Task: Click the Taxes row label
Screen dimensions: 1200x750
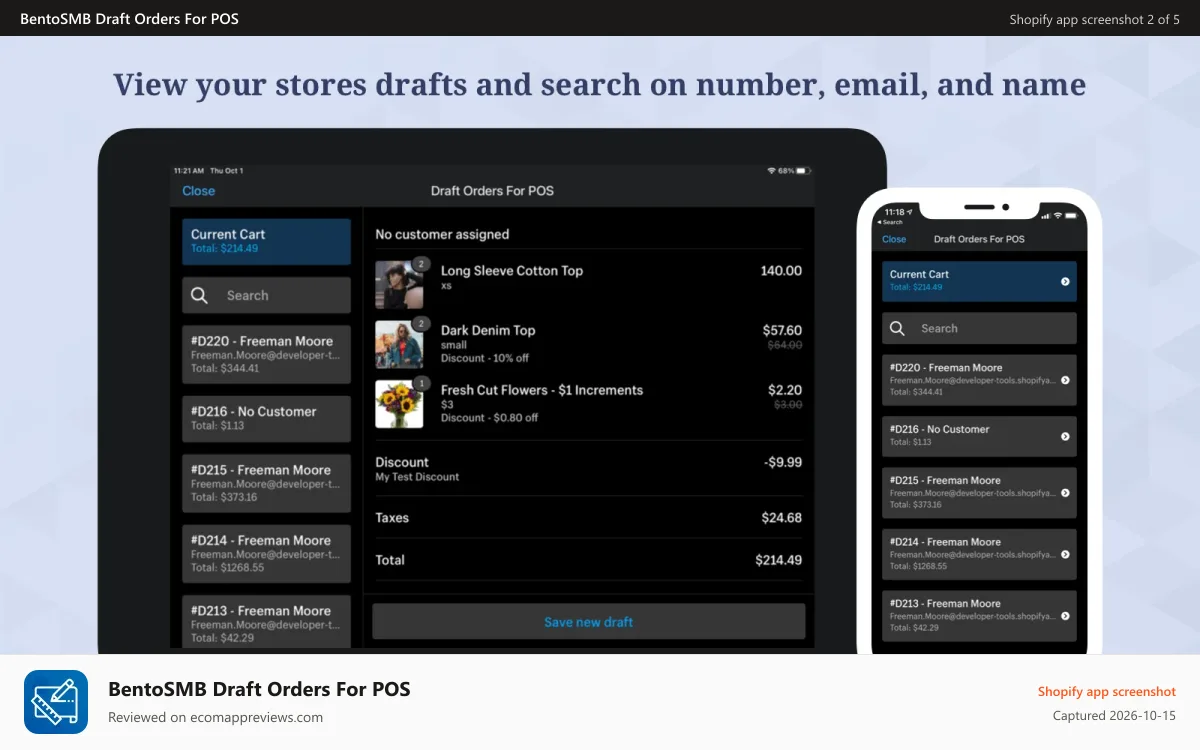Action: pyautogui.click(x=392, y=518)
